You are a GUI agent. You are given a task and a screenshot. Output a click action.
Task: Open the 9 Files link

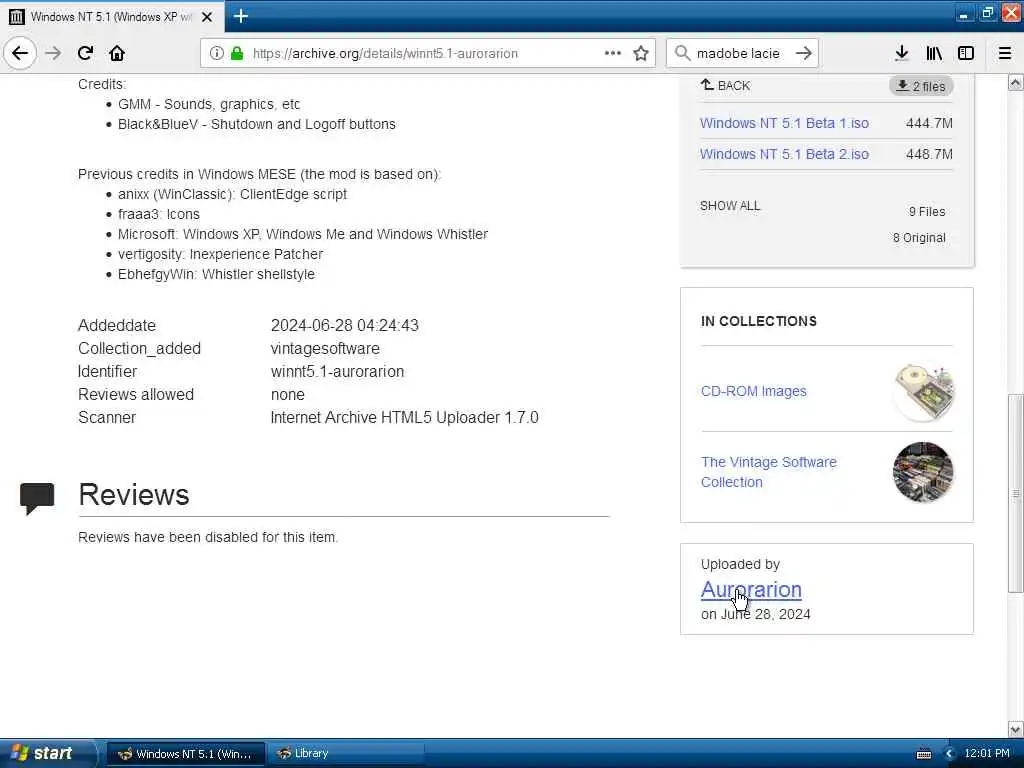tap(927, 212)
